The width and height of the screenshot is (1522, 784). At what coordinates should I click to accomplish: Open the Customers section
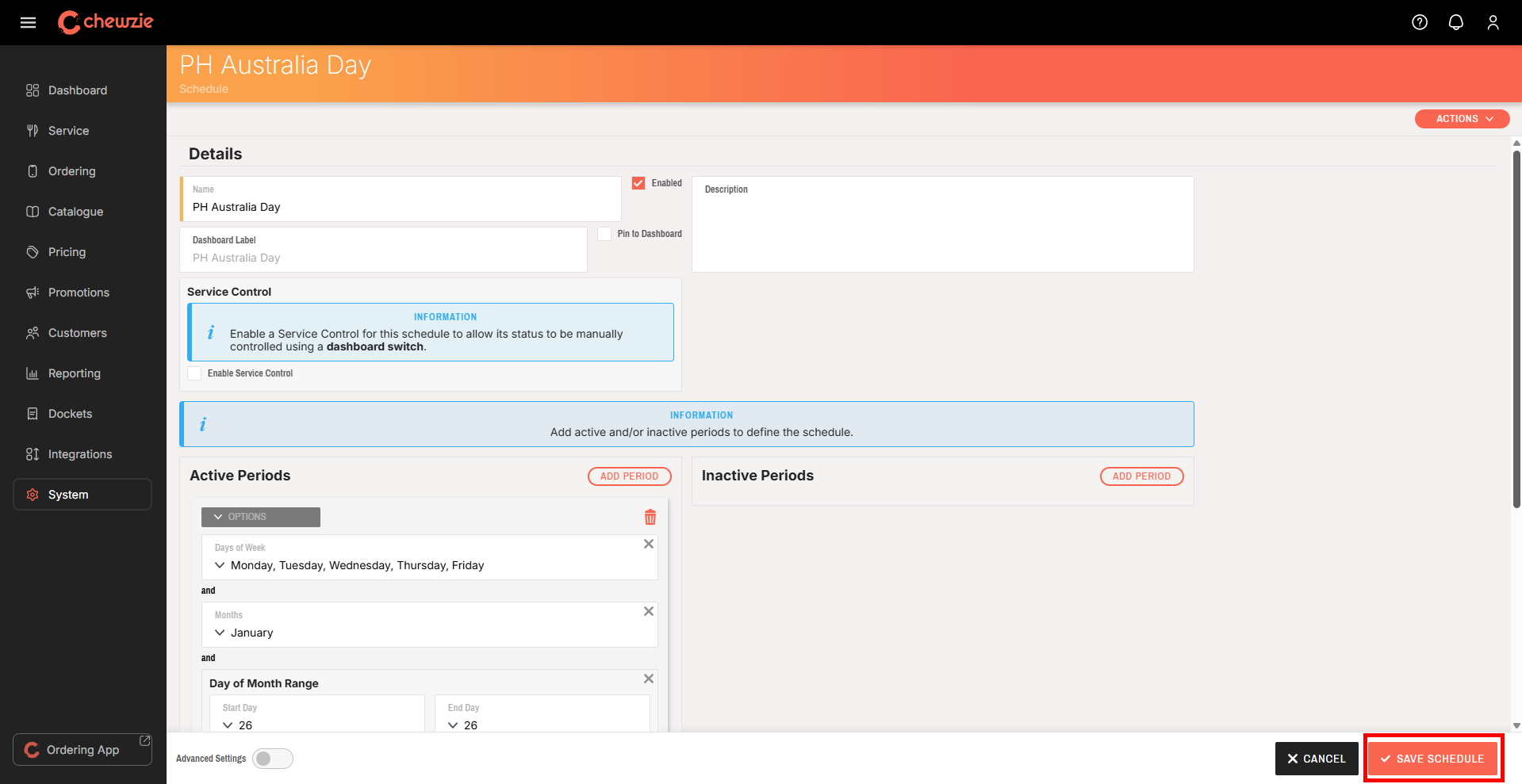[x=82, y=333]
